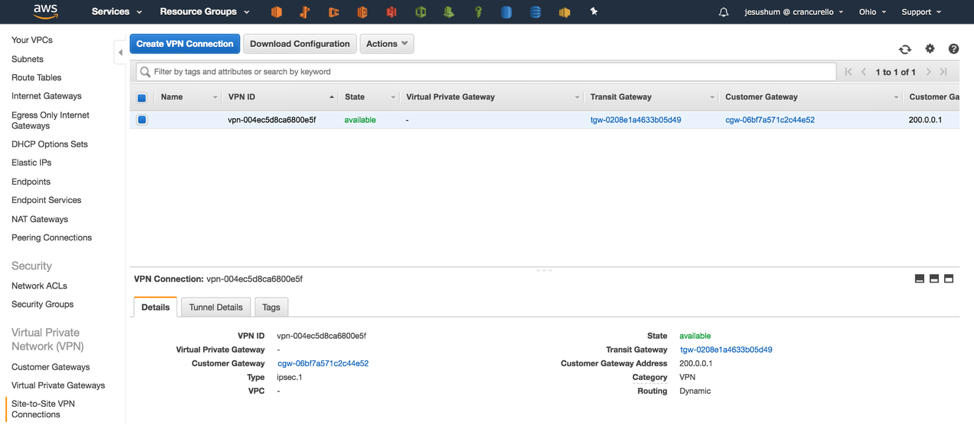Open Security Groups in sidebar

click(x=42, y=304)
